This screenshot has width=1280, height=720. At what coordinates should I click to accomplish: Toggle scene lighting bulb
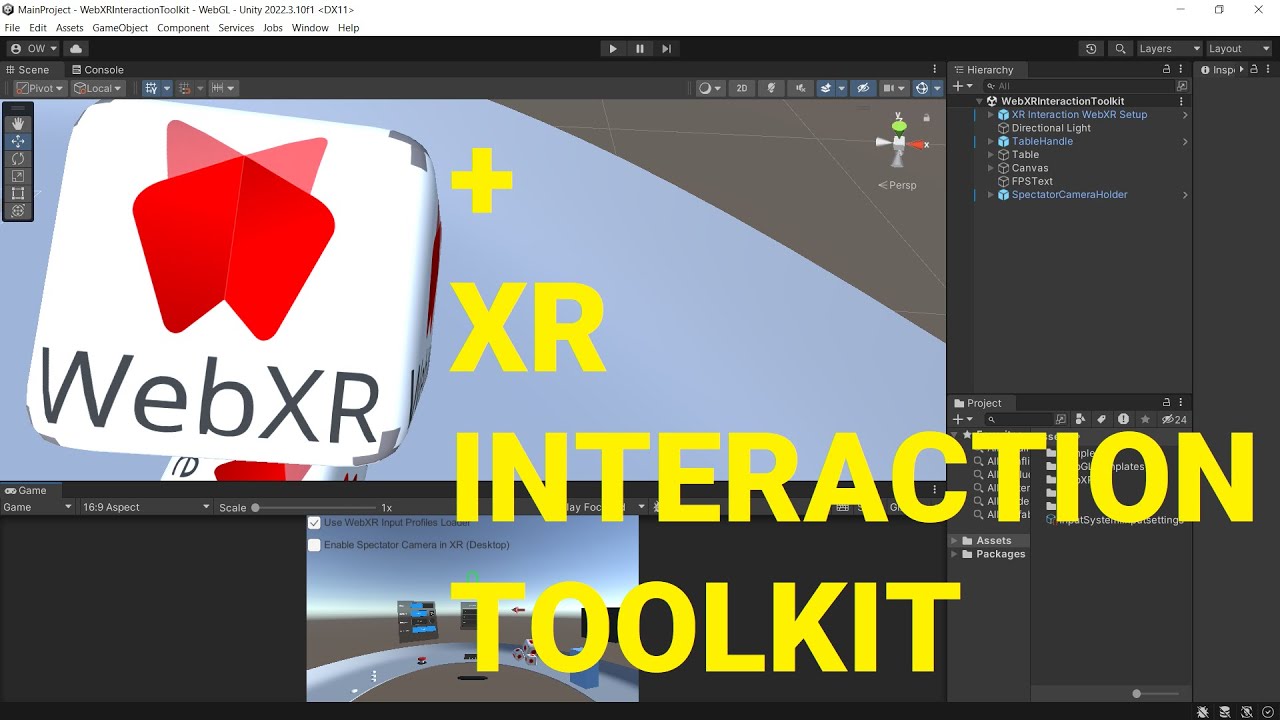pos(770,88)
